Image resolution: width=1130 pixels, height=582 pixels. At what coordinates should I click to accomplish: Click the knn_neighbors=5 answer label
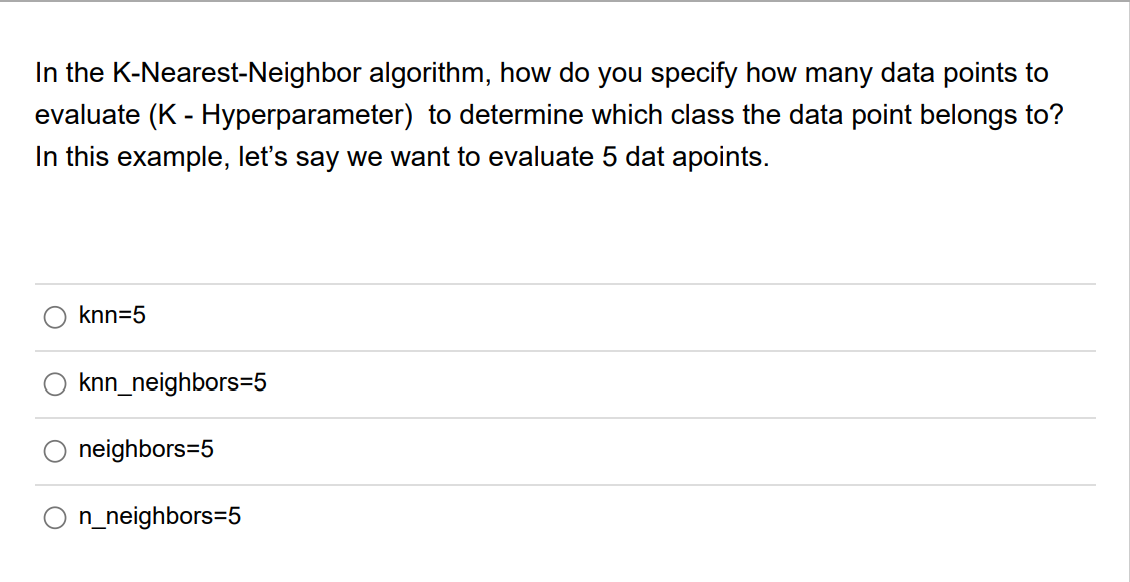(173, 384)
